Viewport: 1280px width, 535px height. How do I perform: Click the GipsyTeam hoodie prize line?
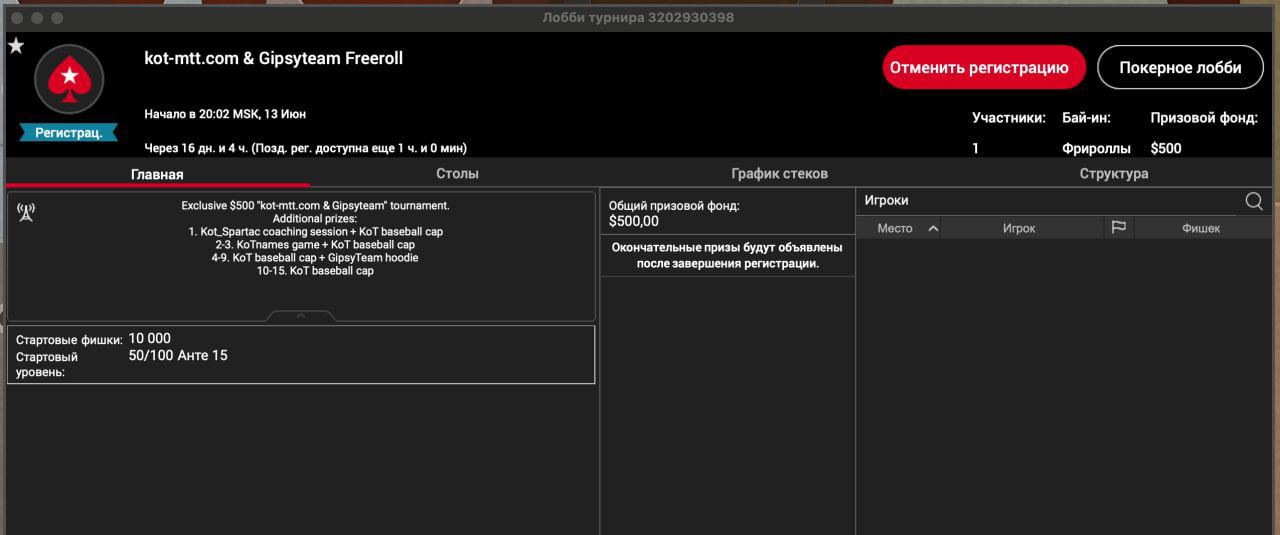315,257
